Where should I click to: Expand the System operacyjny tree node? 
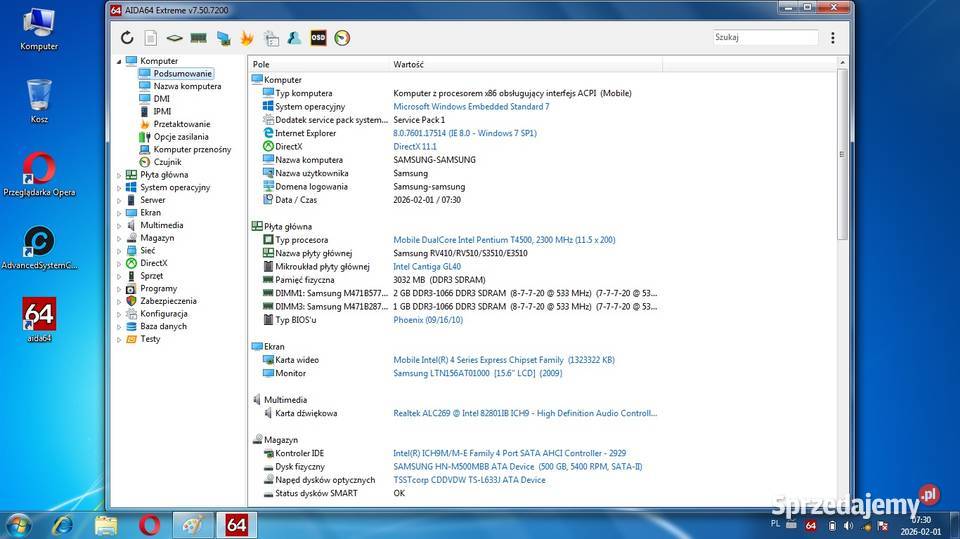click(x=119, y=187)
